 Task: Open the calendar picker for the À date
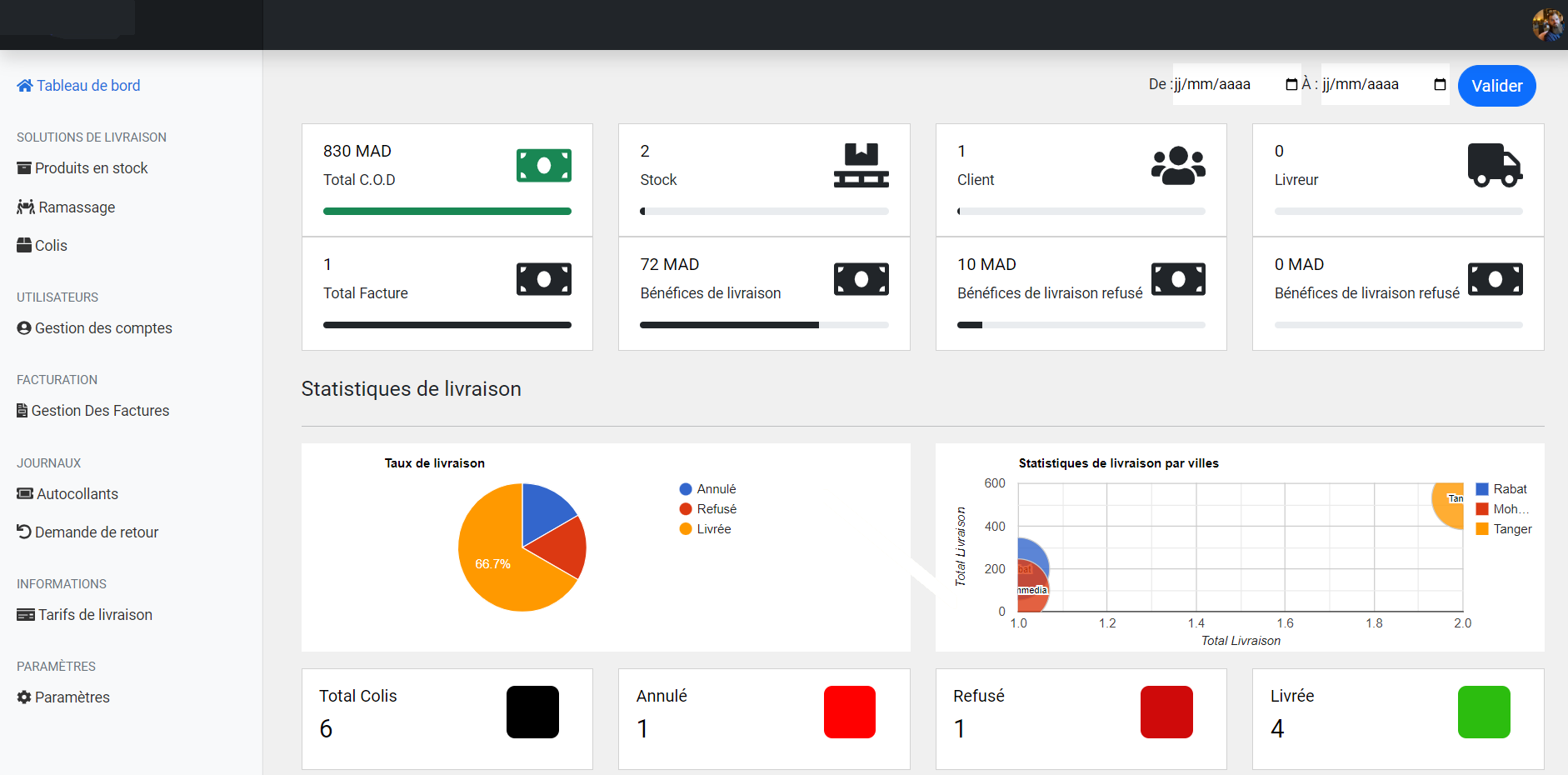coord(1439,85)
